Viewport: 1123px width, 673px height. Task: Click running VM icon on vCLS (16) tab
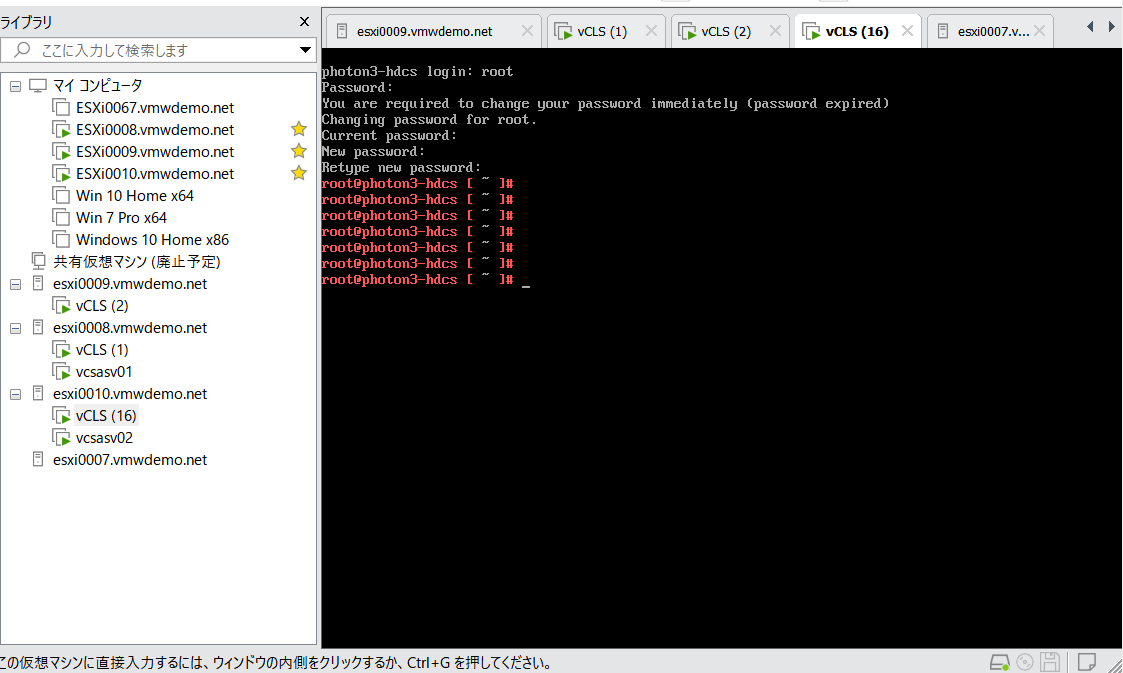pos(811,32)
